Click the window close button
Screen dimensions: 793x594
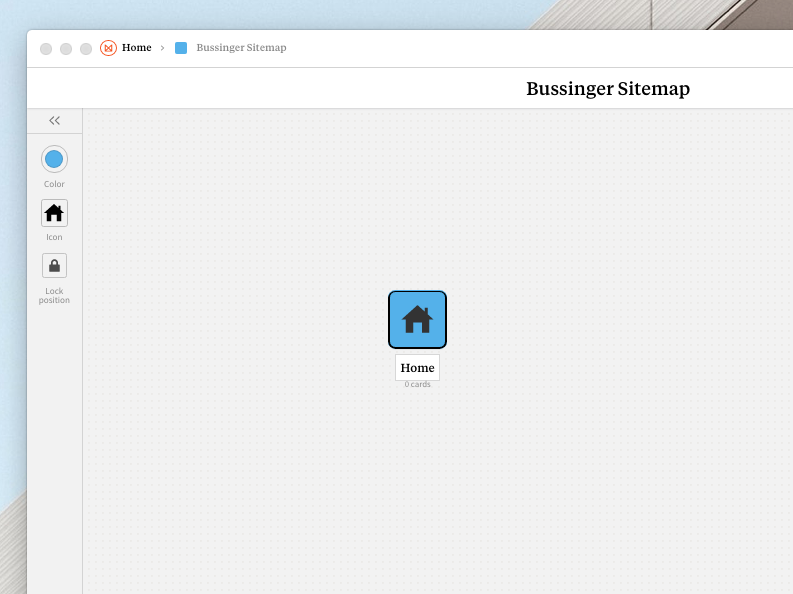46,49
